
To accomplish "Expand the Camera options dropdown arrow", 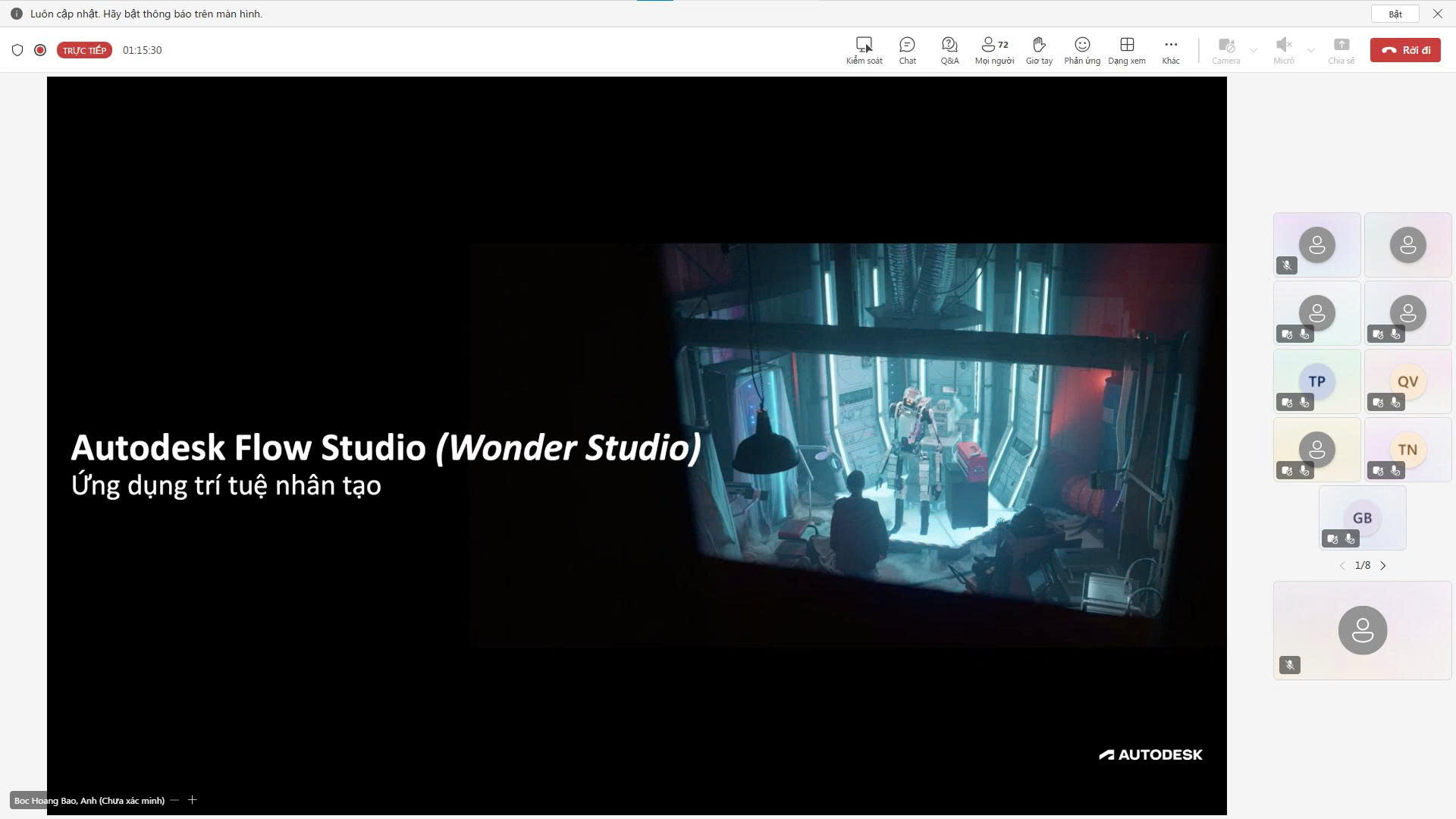I will (x=1254, y=51).
